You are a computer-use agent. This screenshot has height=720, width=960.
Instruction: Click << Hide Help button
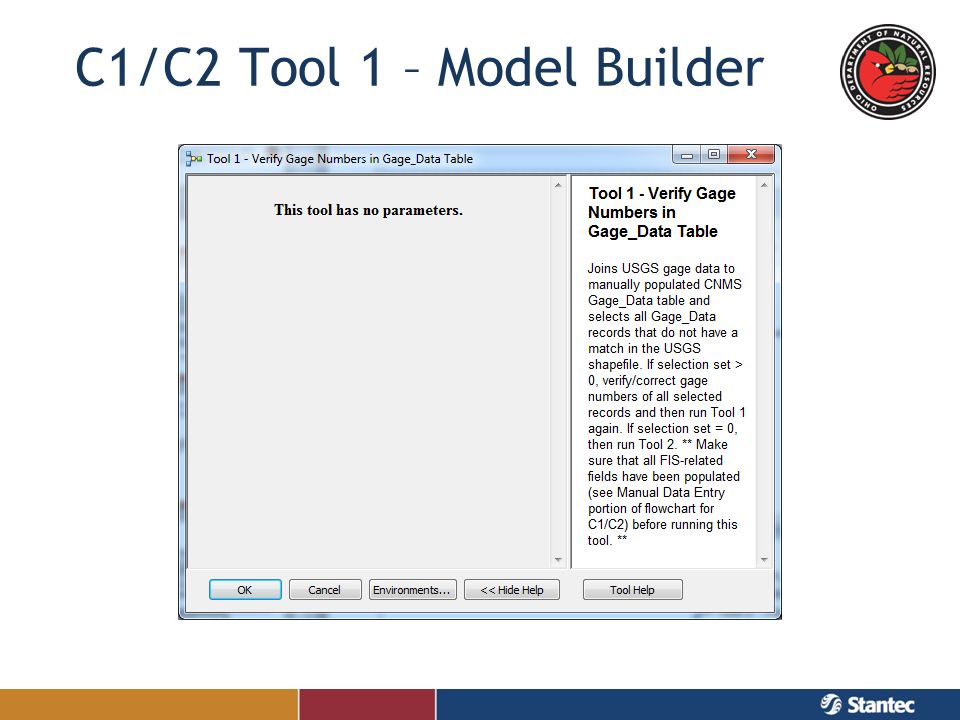[x=512, y=590]
